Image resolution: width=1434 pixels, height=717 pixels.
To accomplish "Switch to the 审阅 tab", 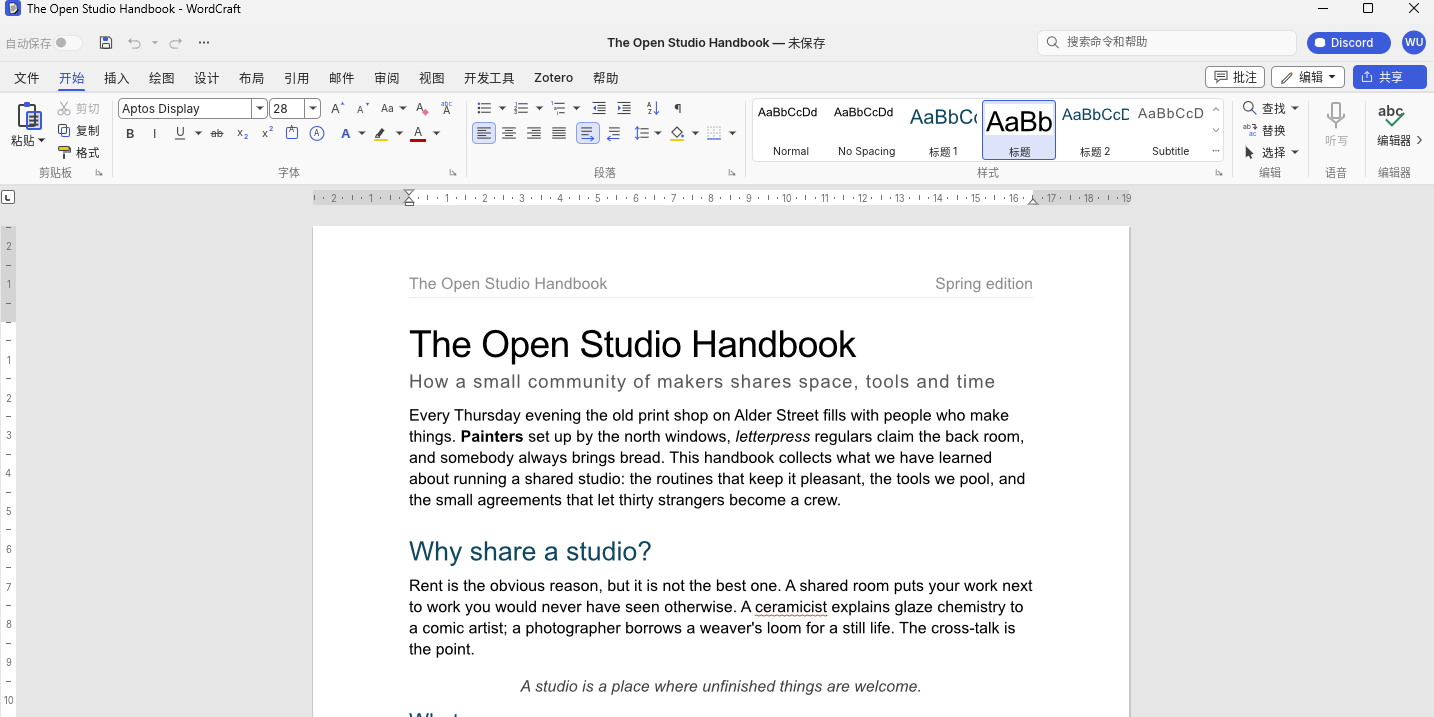I will tap(387, 78).
